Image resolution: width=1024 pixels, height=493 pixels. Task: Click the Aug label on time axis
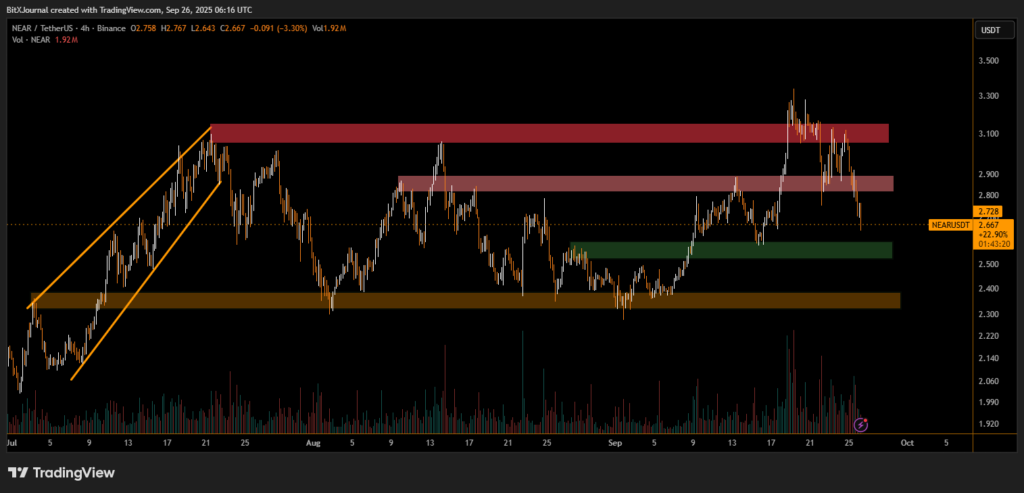tap(313, 441)
